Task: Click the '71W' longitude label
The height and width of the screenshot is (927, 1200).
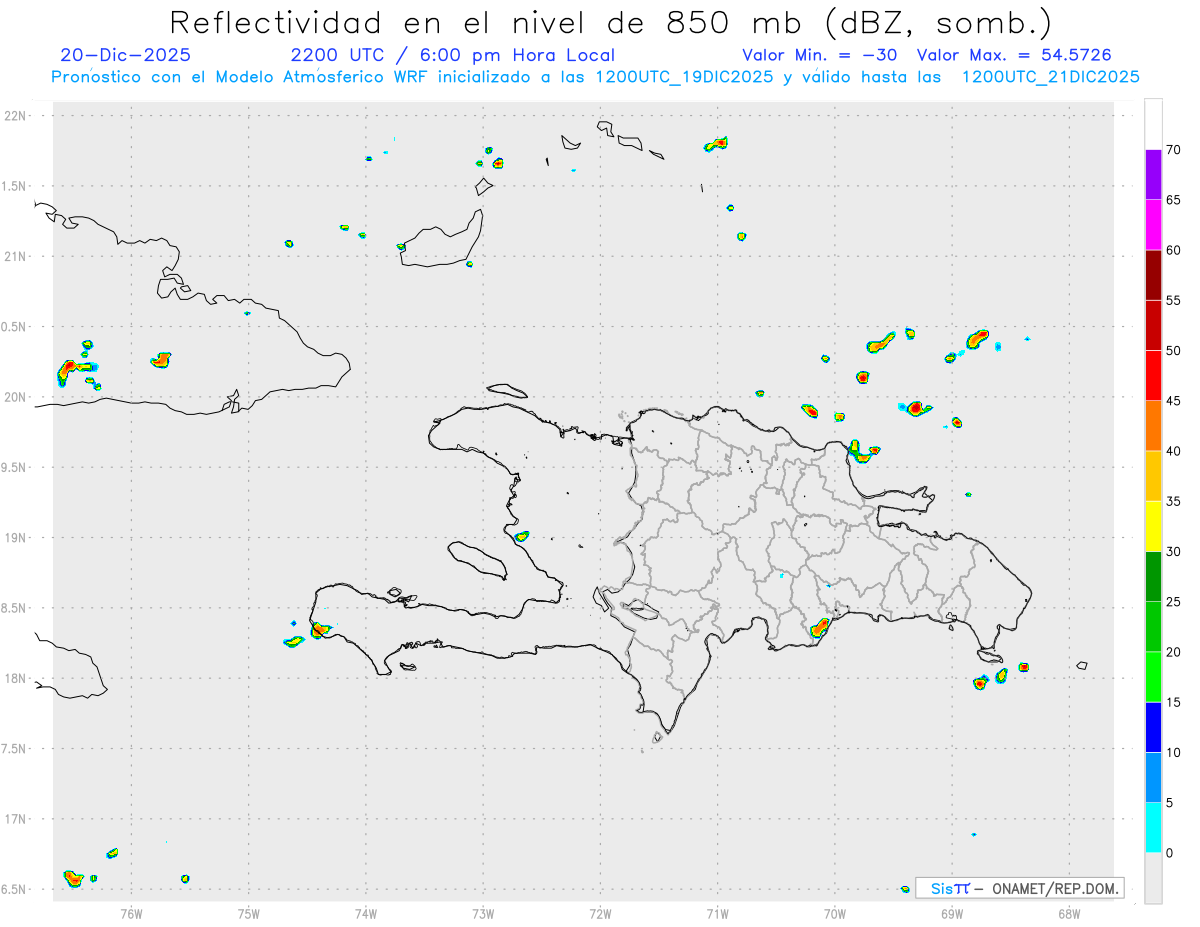Action: coord(717,913)
